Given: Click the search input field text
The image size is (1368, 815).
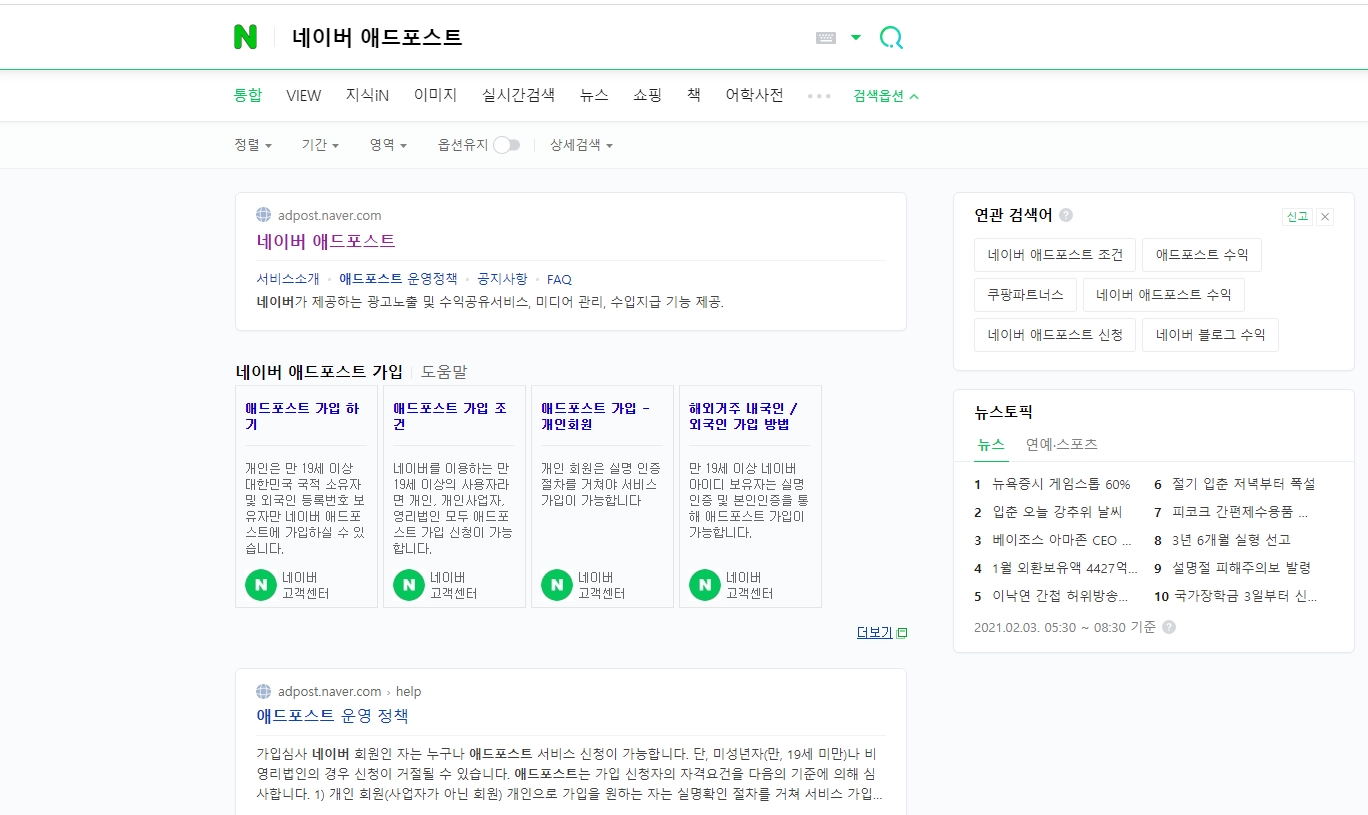Looking at the screenshot, I should 377,38.
